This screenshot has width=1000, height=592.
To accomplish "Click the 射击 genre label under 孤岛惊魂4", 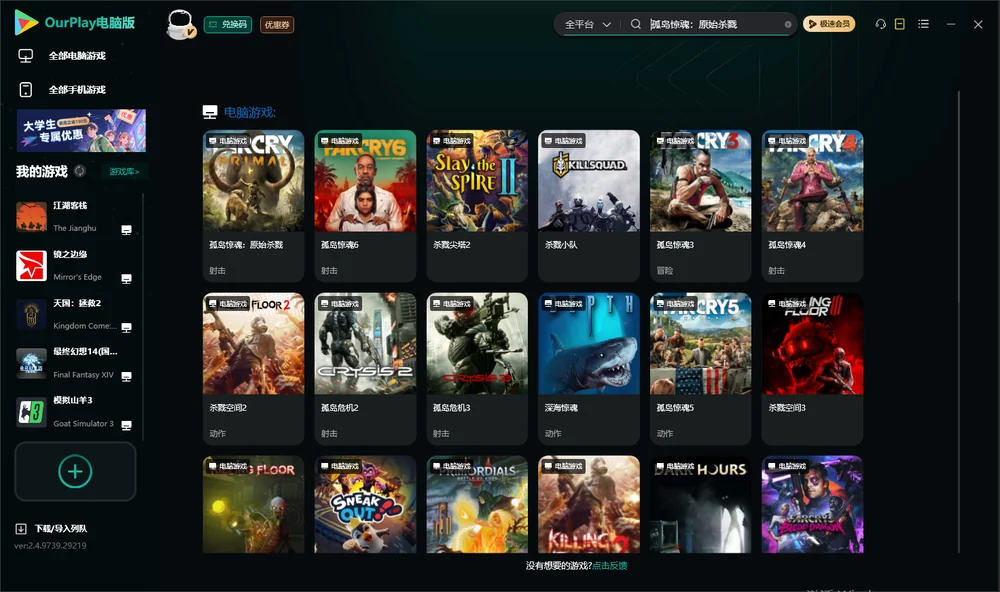I will (x=776, y=270).
